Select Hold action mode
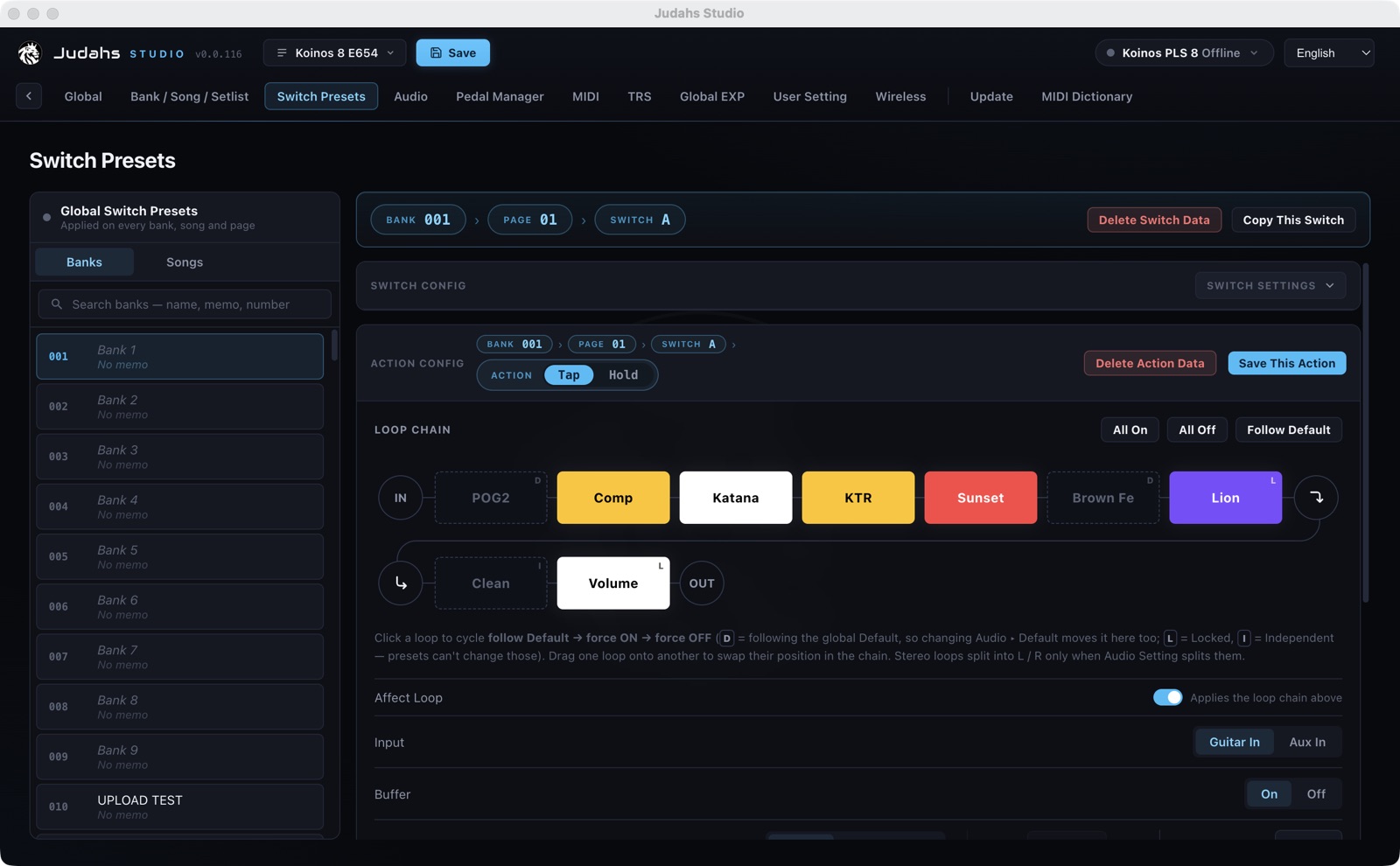1400x866 pixels. (x=623, y=374)
